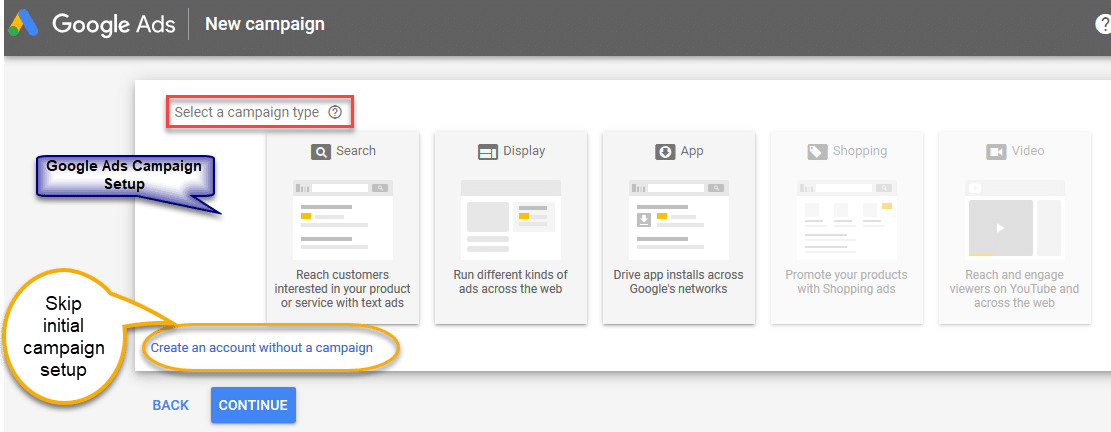Click 'Reach customers interested in your product' description
This screenshot has width=1111, height=432.
(343, 288)
